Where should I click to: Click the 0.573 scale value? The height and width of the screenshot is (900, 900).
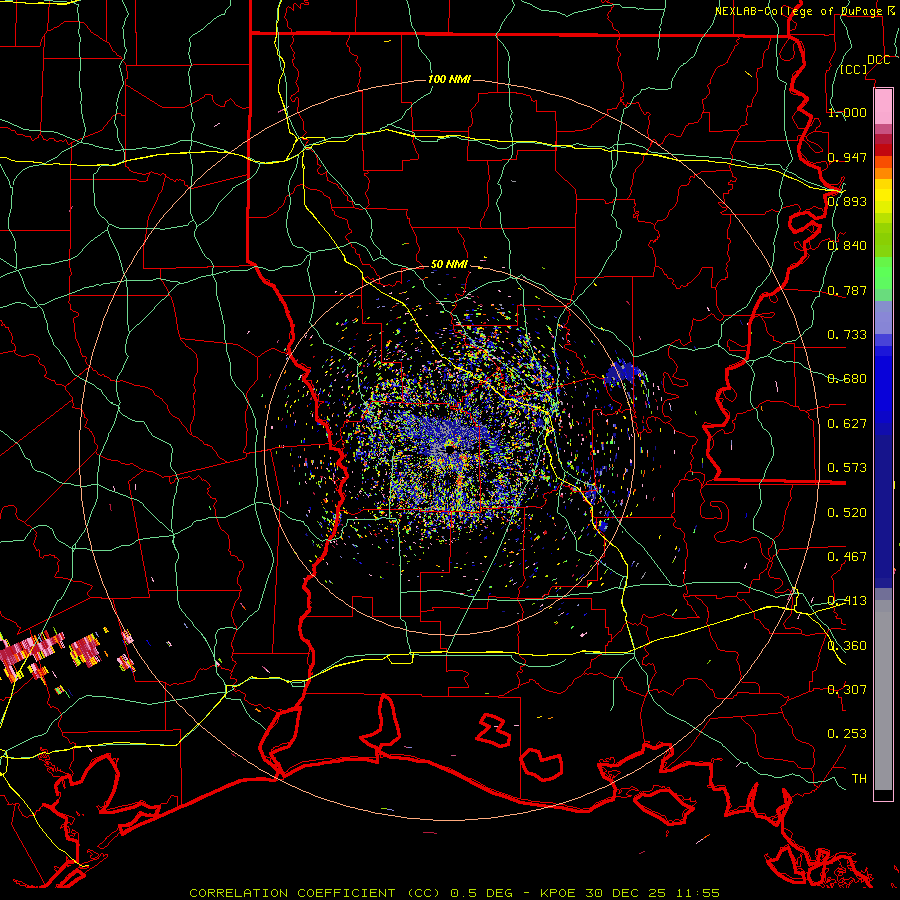[847, 468]
